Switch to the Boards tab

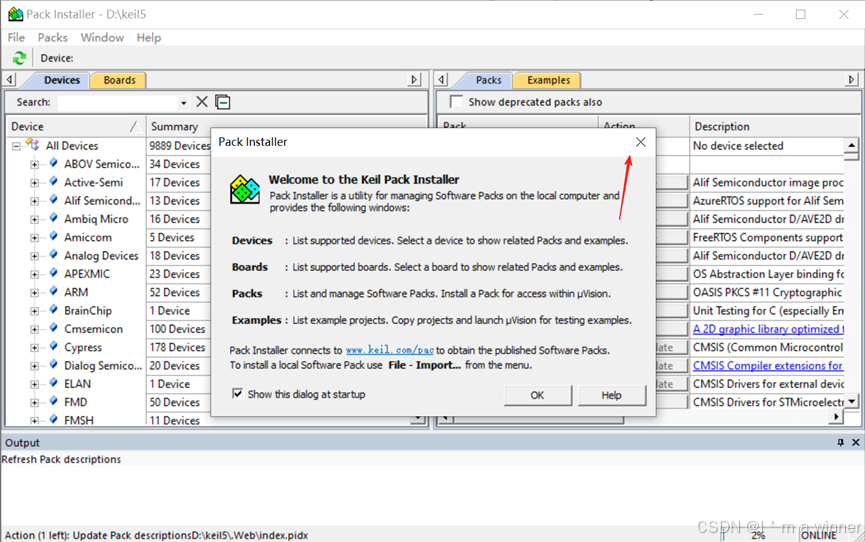click(119, 80)
